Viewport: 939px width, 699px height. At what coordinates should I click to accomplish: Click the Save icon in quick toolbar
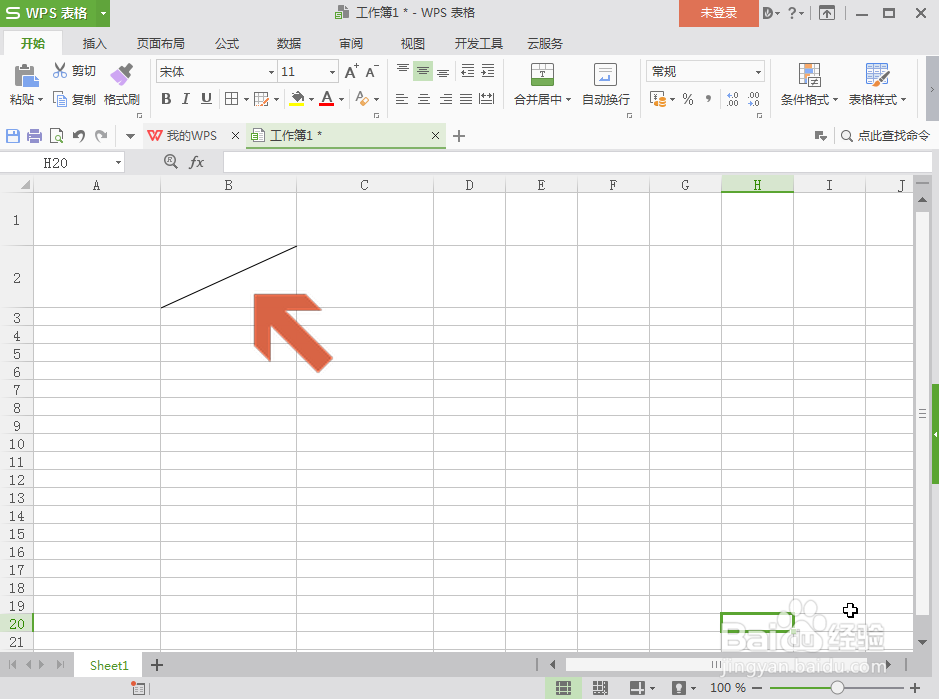point(13,136)
